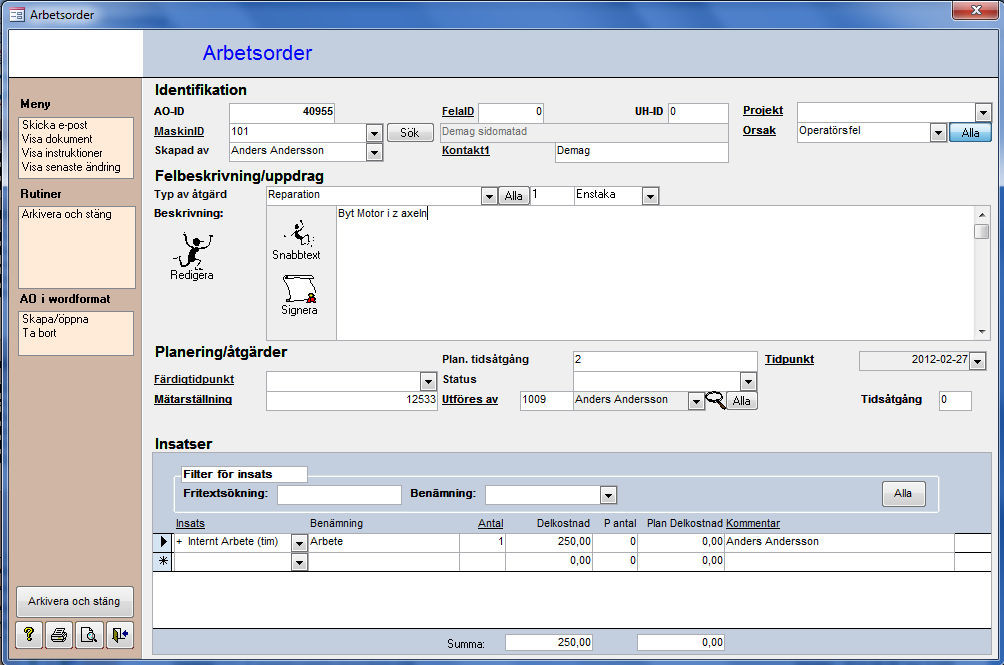Open help with the question mark icon
This screenshot has width=1004, height=665.
pyautogui.click(x=29, y=635)
